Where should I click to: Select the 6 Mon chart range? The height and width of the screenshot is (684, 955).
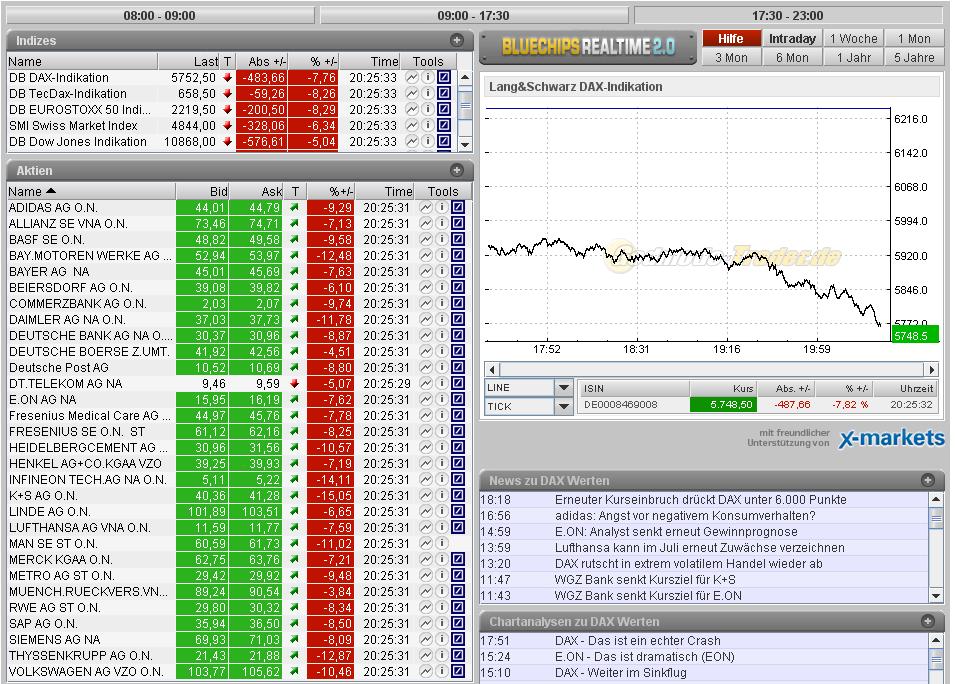[x=791, y=57]
